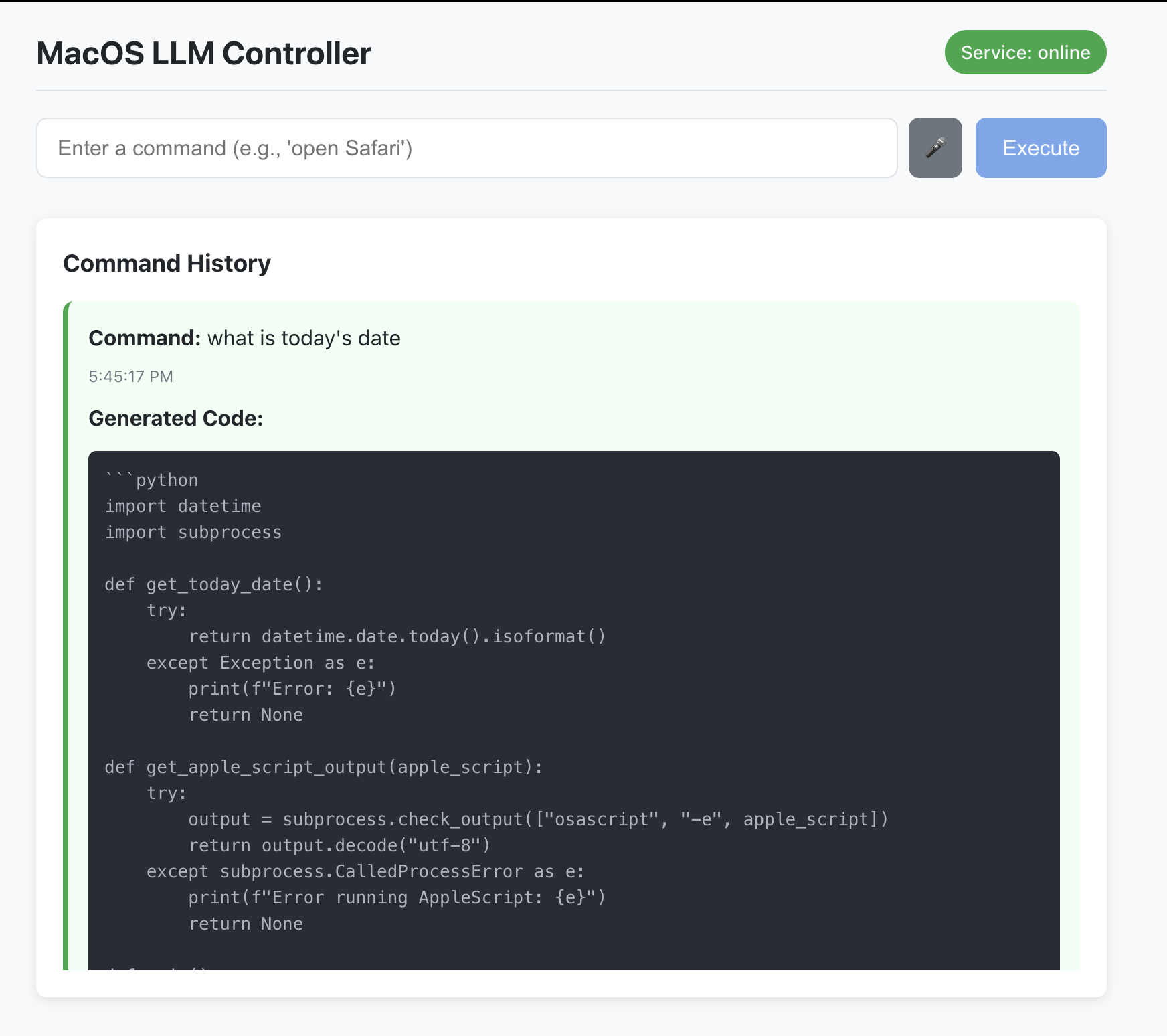Click the 'Generated Code:' label
1167x1036 pixels.
[176, 418]
